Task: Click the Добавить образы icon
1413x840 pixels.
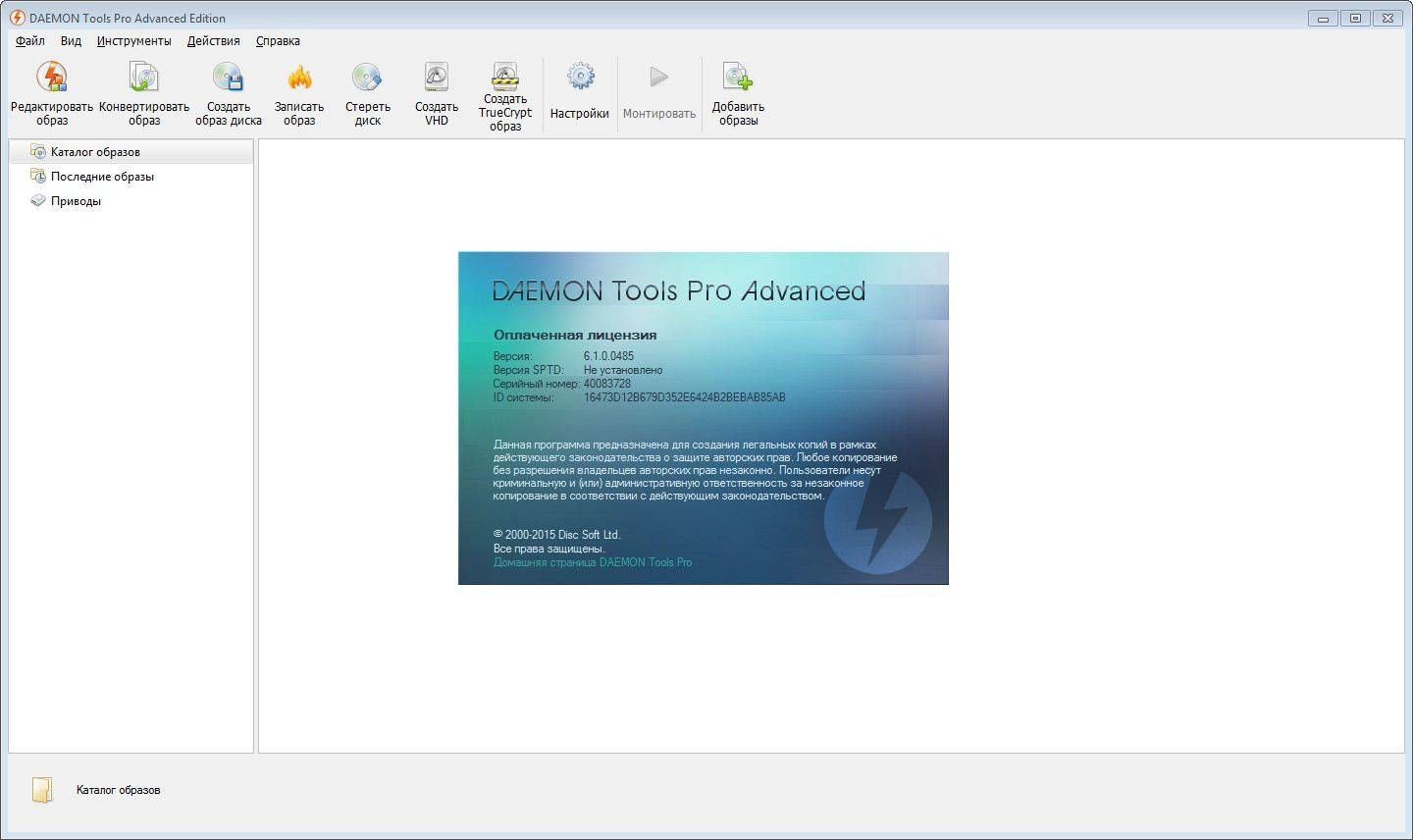Action: point(738,77)
